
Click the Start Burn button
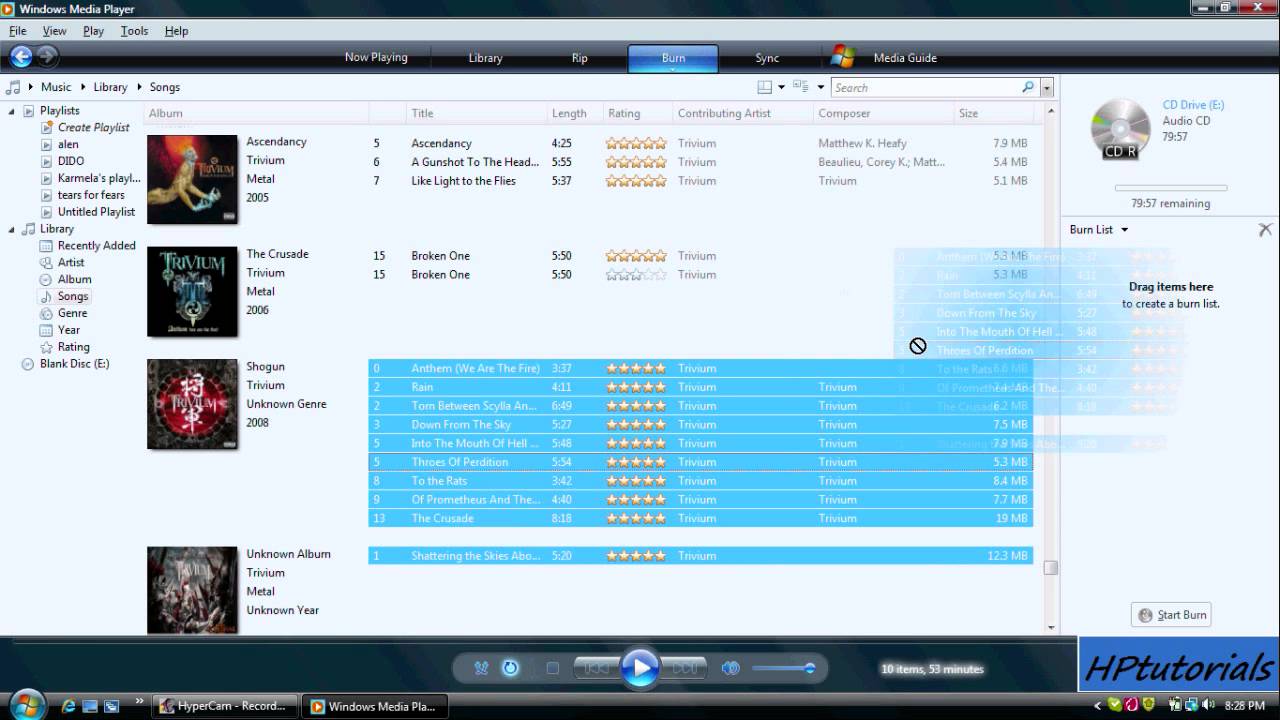pyautogui.click(x=1171, y=615)
